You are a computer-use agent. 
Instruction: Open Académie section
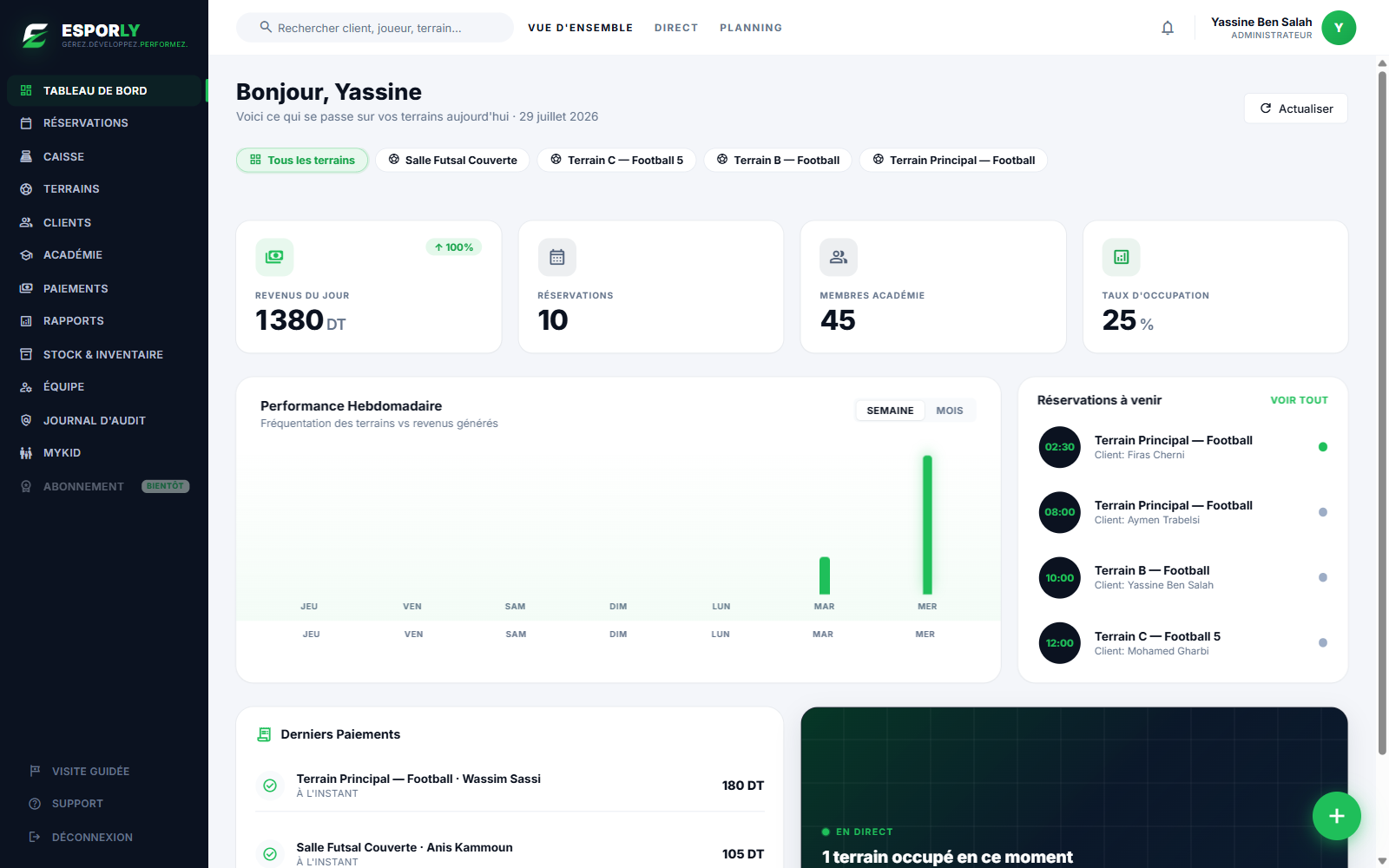coord(104,255)
